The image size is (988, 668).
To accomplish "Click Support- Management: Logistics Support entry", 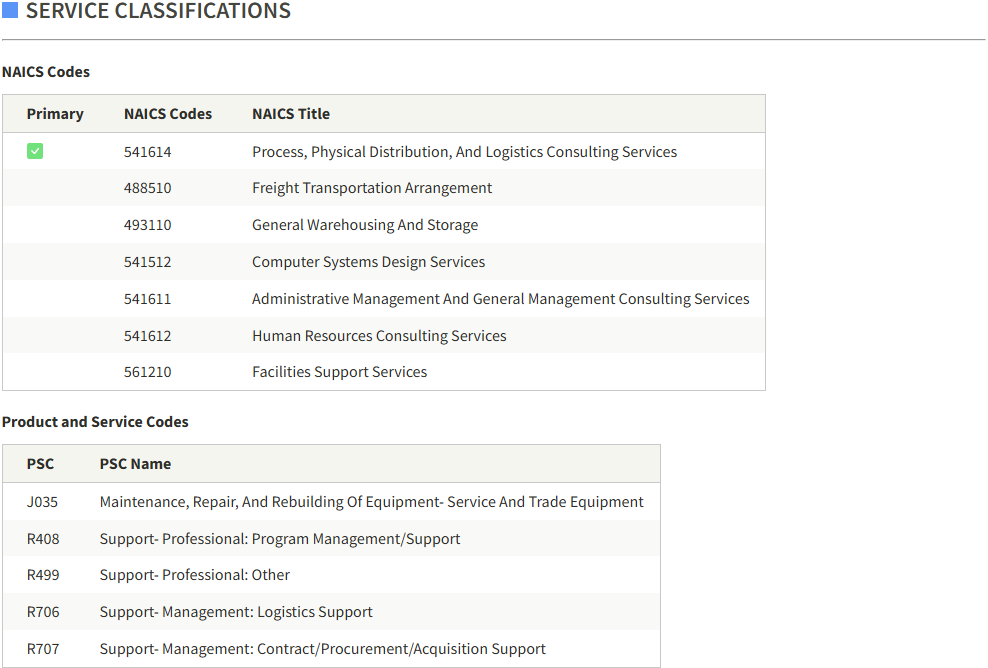I will pos(236,612).
